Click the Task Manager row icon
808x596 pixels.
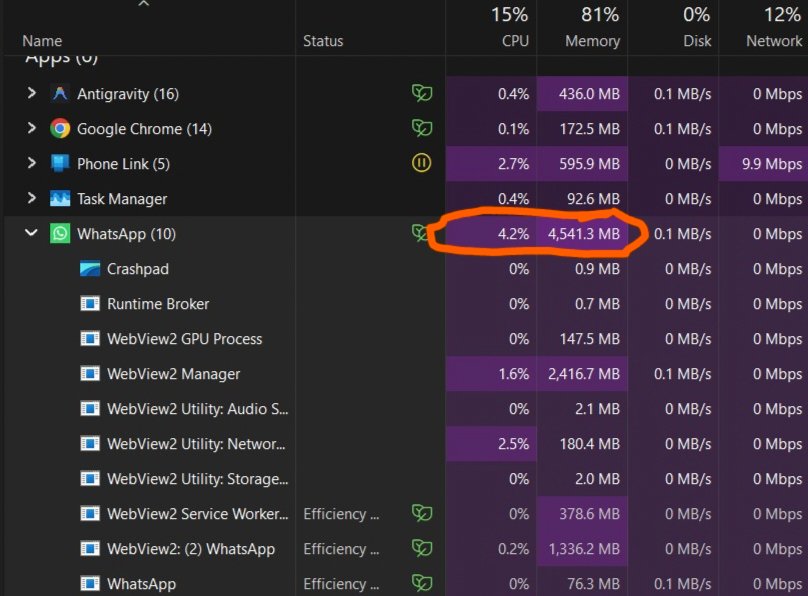click(x=60, y=199)
